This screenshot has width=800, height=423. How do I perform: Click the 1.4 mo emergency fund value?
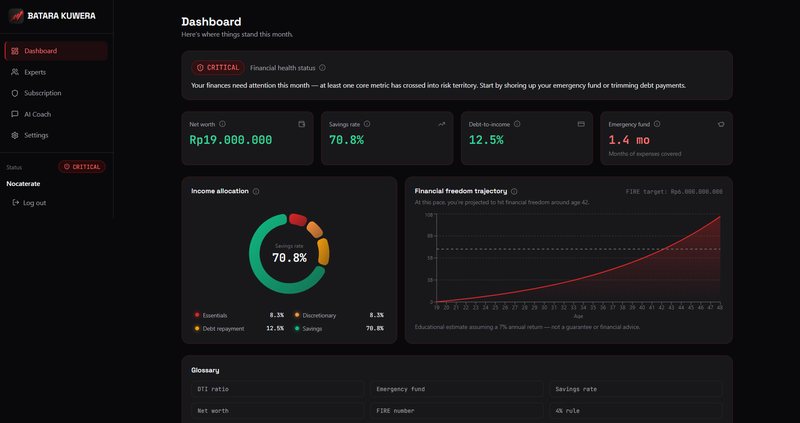[x=629, y=140]
